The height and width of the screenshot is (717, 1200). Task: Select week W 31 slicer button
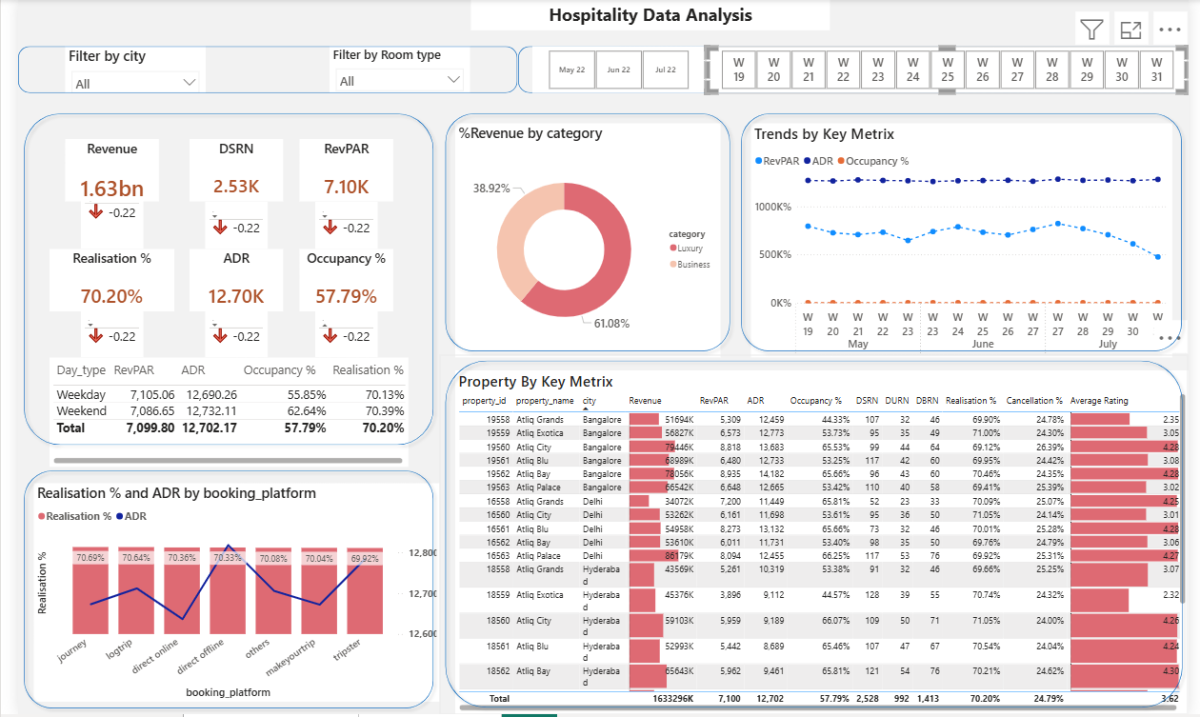click(x=1156, y=69)
